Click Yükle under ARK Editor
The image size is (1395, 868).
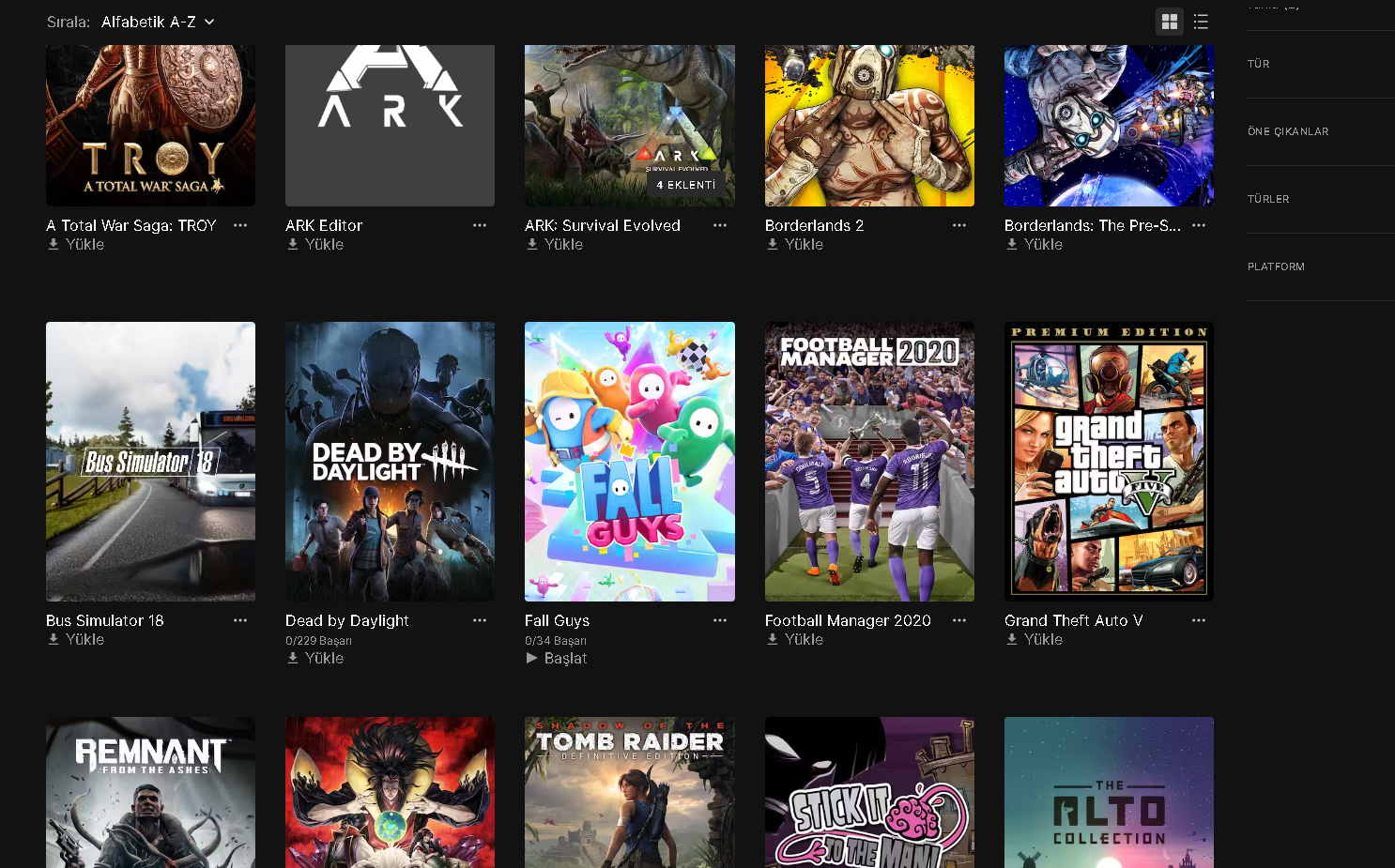315,244
